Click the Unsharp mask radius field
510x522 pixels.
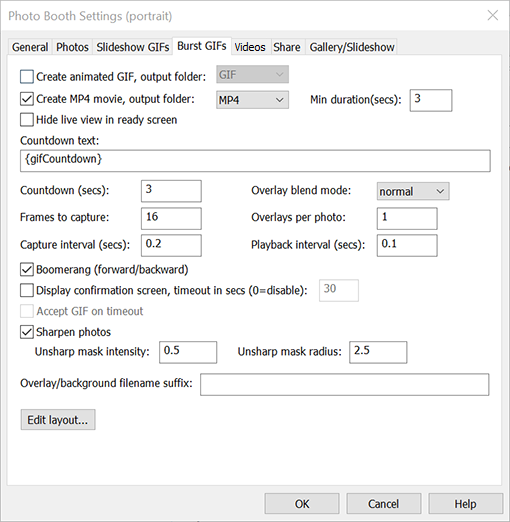378,352
